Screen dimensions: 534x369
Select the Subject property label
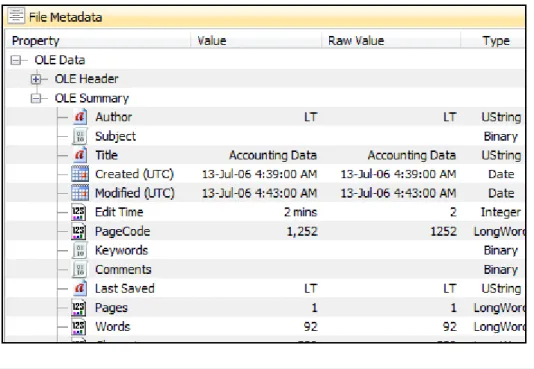pyautogui.click(x=115, y=137)
